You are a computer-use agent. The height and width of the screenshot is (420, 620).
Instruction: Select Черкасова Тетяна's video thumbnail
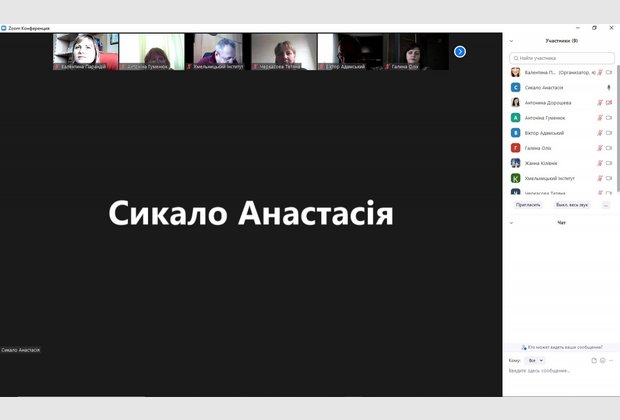(x=284, y=52)
